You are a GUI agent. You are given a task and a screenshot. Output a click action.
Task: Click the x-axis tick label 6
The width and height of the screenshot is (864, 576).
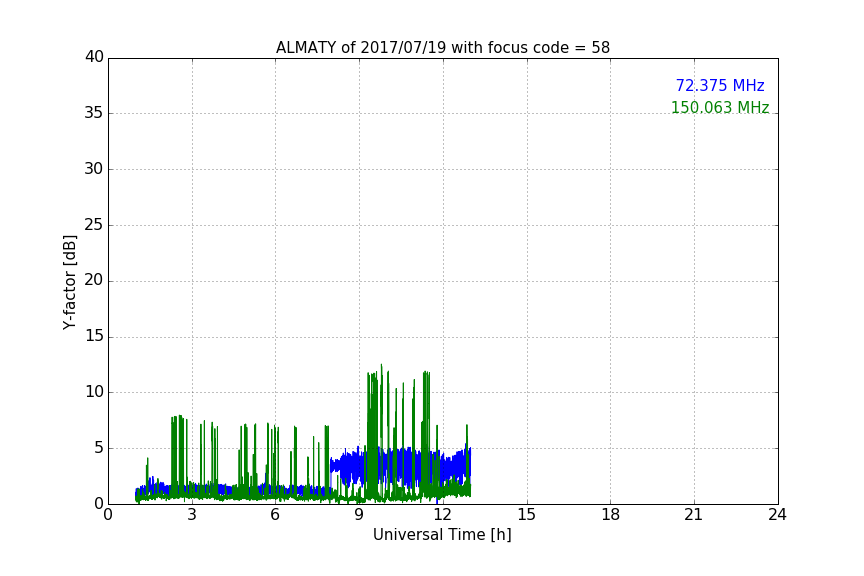click(x=275, y=515)
